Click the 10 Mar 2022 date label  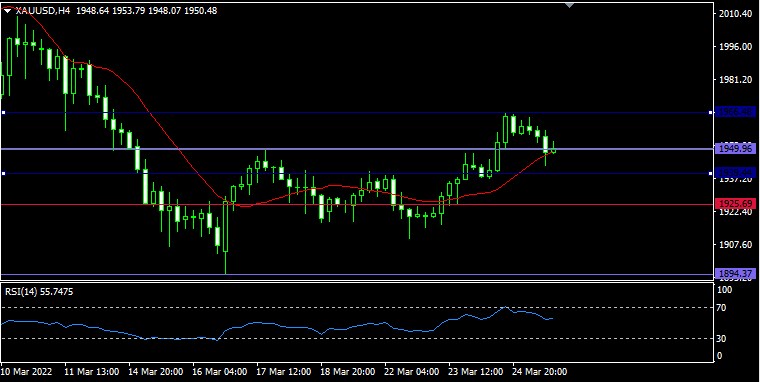click(27, 372)
